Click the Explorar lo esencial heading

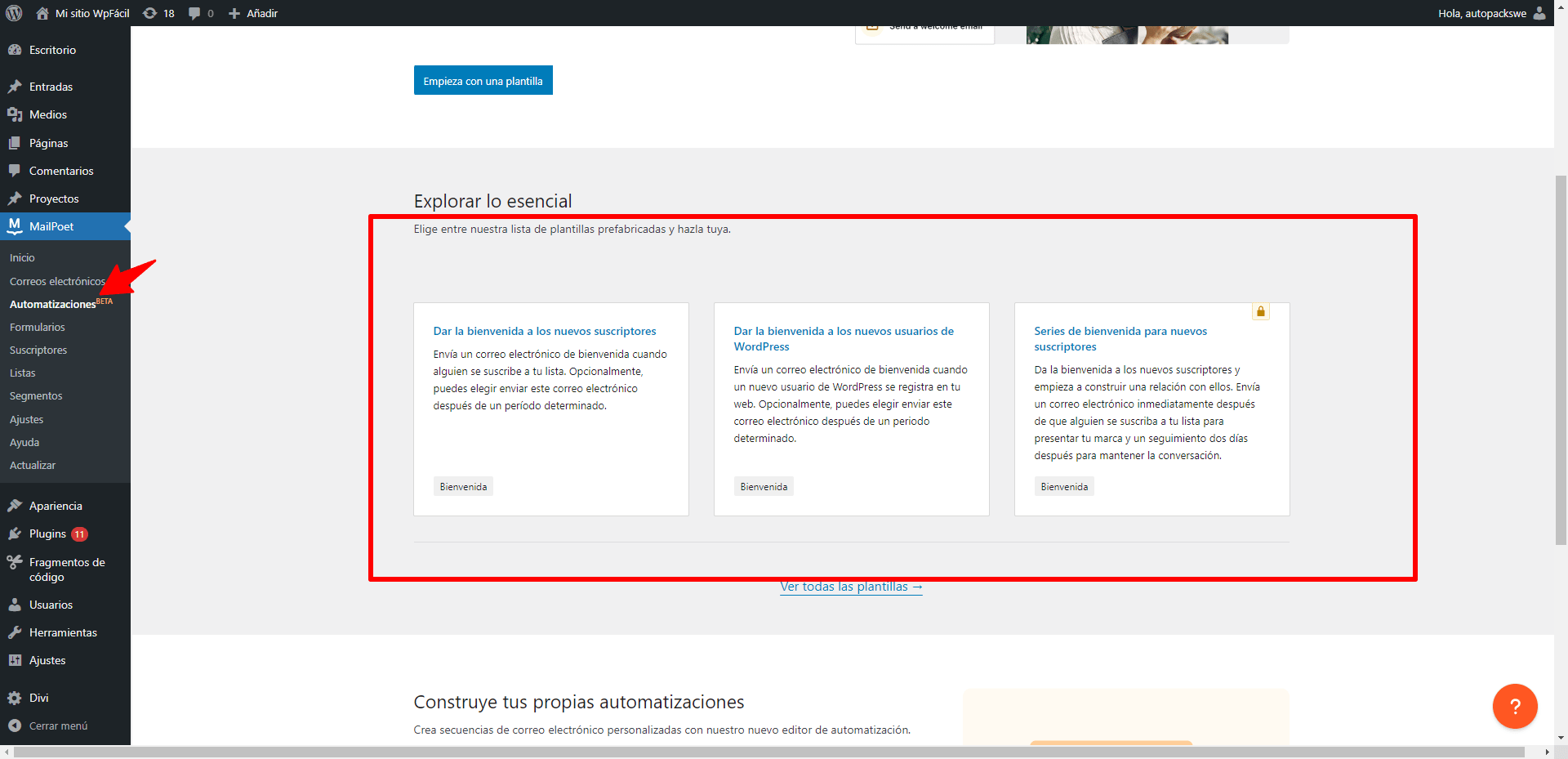point(492,201)
